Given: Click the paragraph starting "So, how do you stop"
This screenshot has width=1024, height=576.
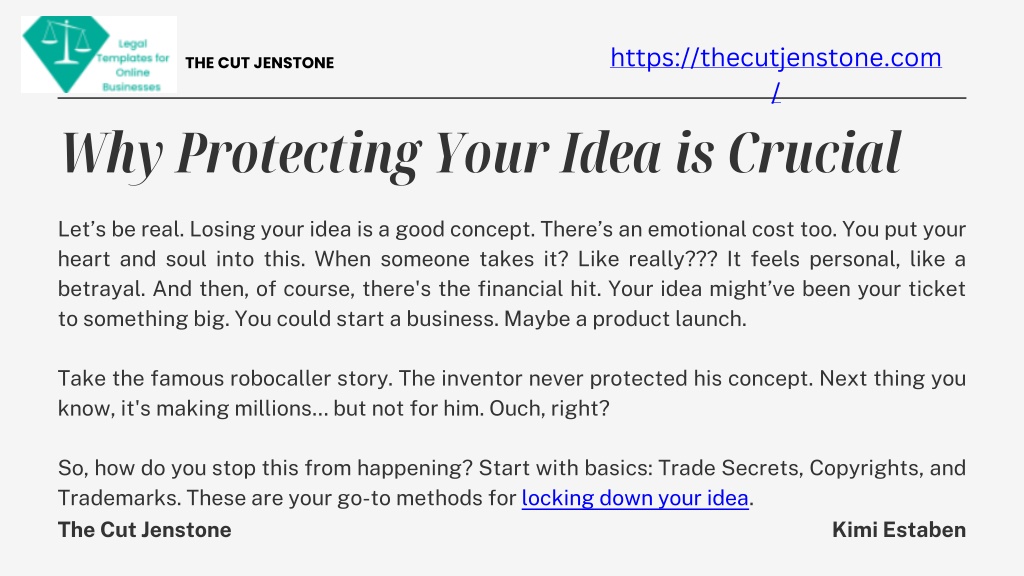Looking at the screenshot, I should (x=512, y=483).
